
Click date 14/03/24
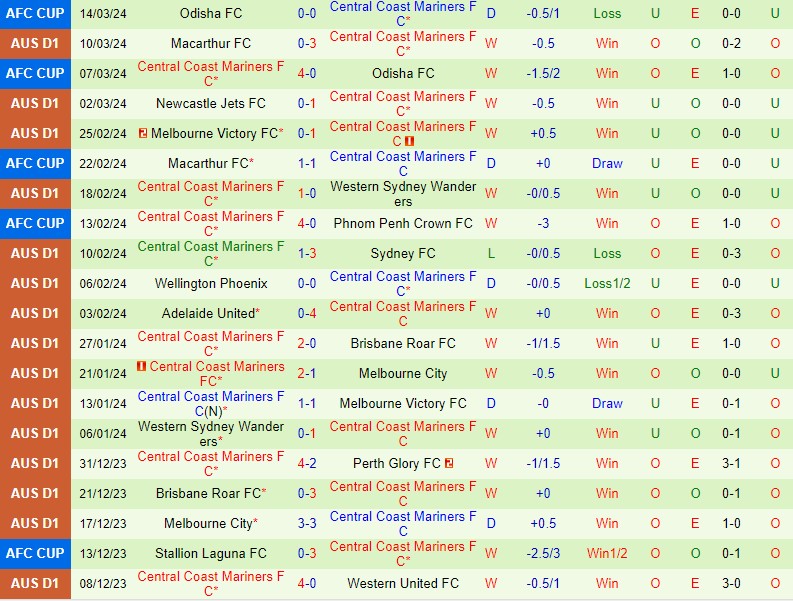point(103,14)
